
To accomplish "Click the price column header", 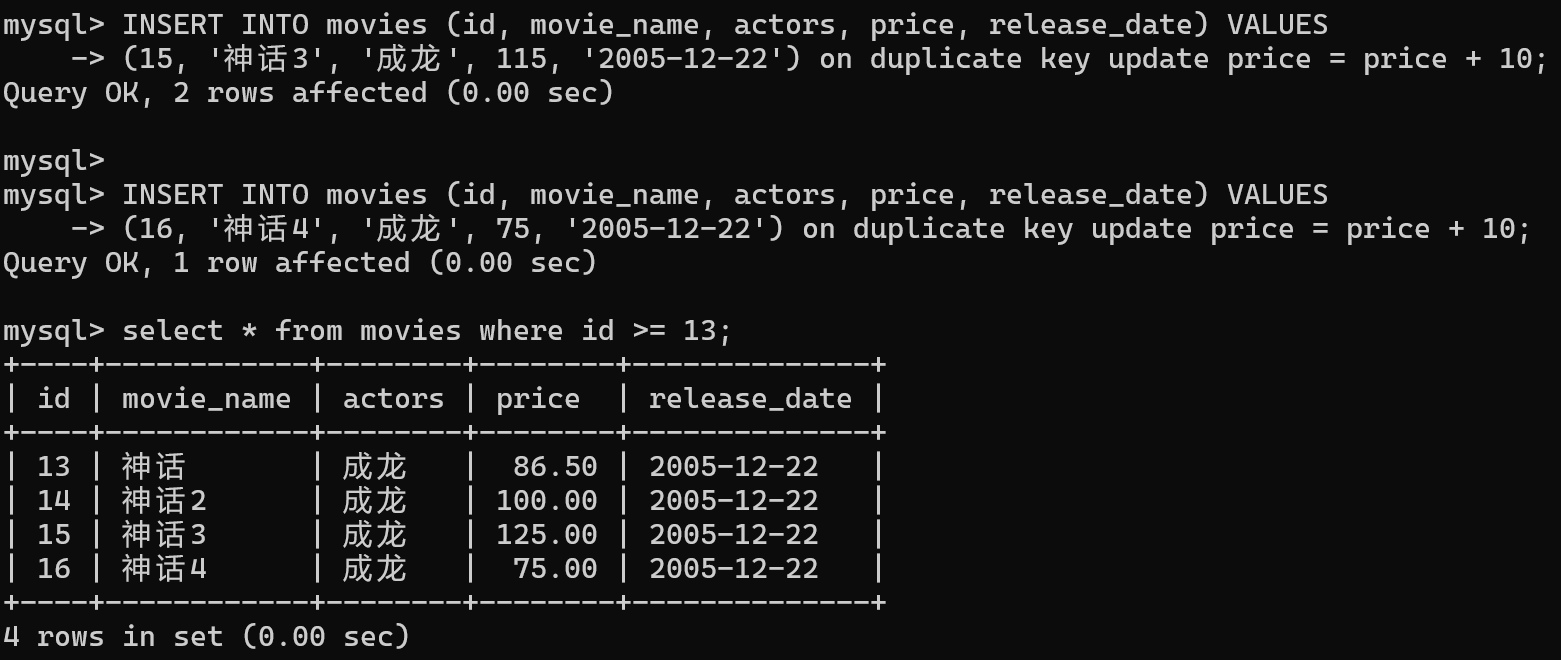I will tap(537, 399).
